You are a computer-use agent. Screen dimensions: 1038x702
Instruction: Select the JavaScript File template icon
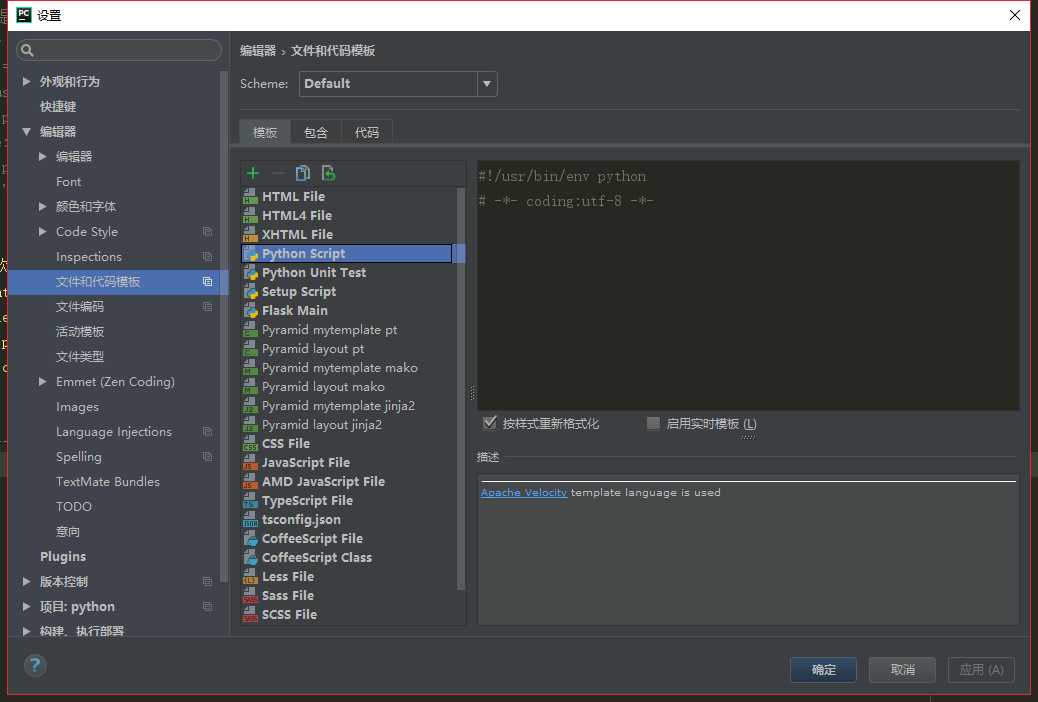point(250,463)
